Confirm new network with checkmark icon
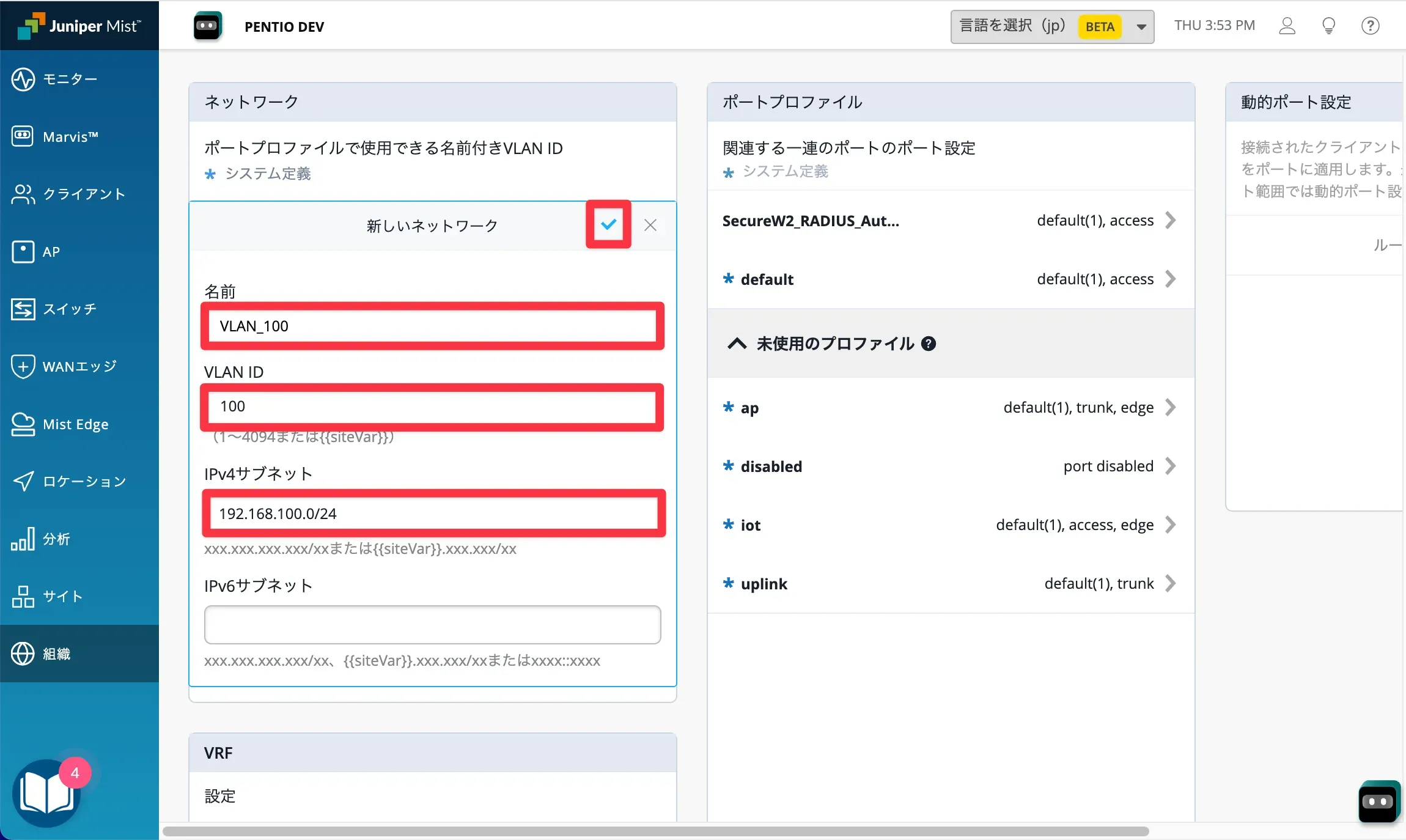 608,224
